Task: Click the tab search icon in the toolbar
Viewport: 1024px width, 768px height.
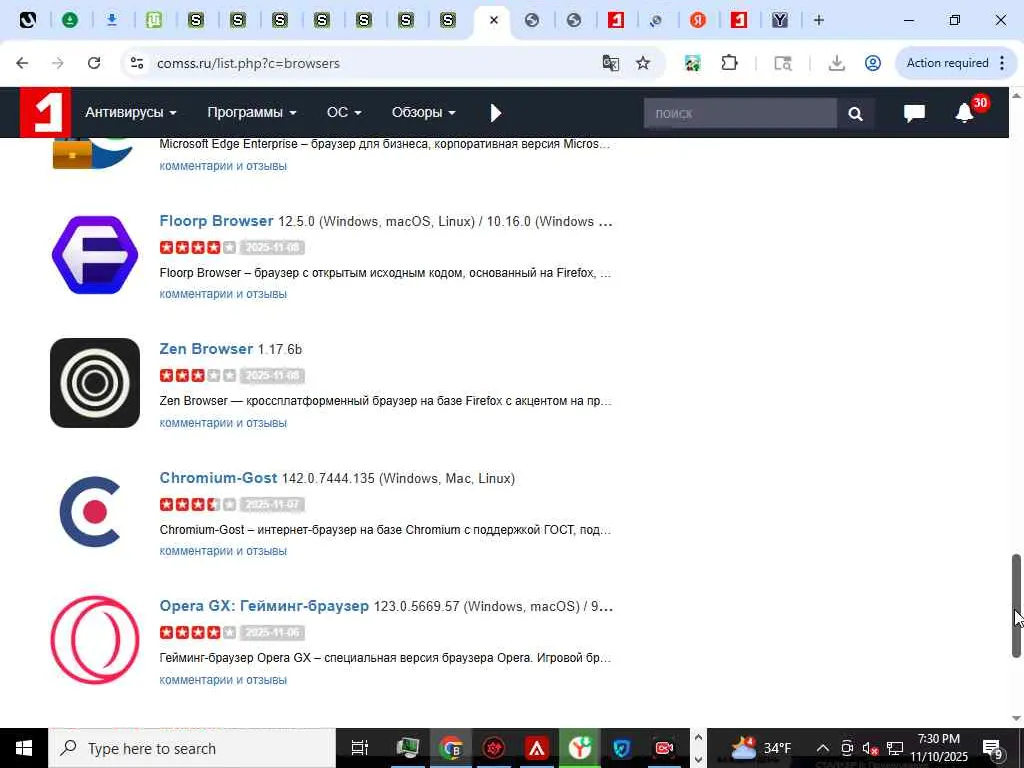Action: pyautogui.click(x=782, y=63)
